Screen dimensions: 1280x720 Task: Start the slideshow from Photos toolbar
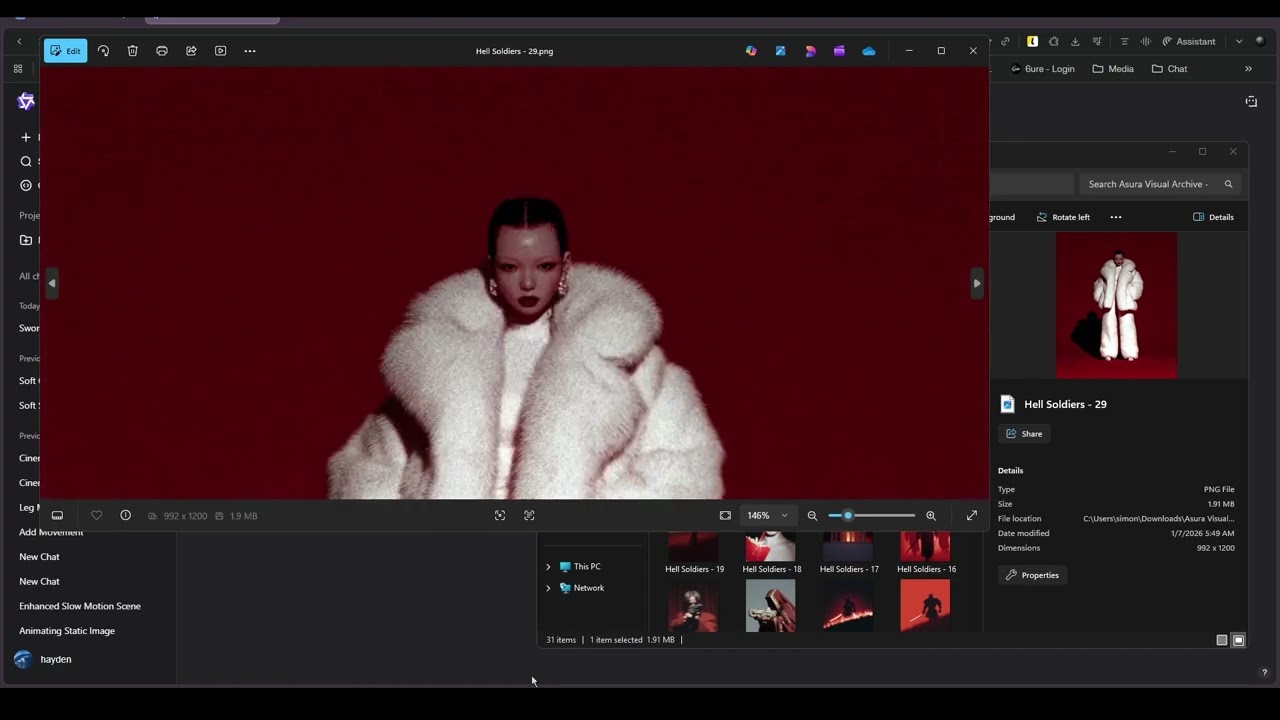pyautogui.click(x=221, y=51)
